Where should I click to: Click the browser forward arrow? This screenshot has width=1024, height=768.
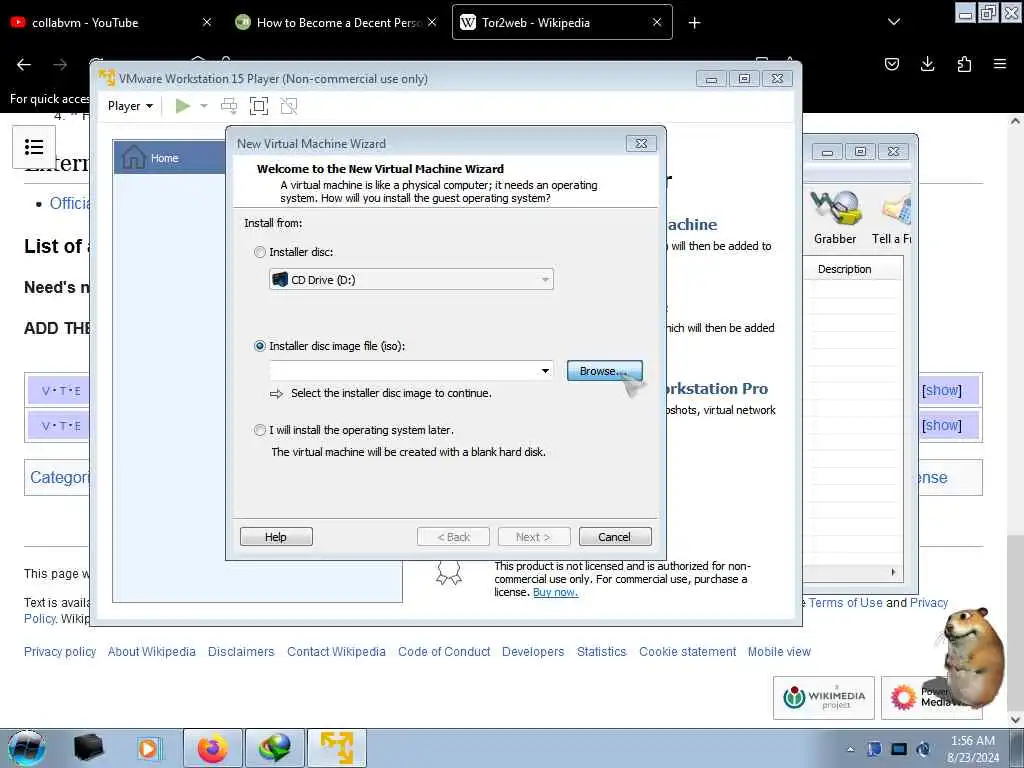point(60,64)
